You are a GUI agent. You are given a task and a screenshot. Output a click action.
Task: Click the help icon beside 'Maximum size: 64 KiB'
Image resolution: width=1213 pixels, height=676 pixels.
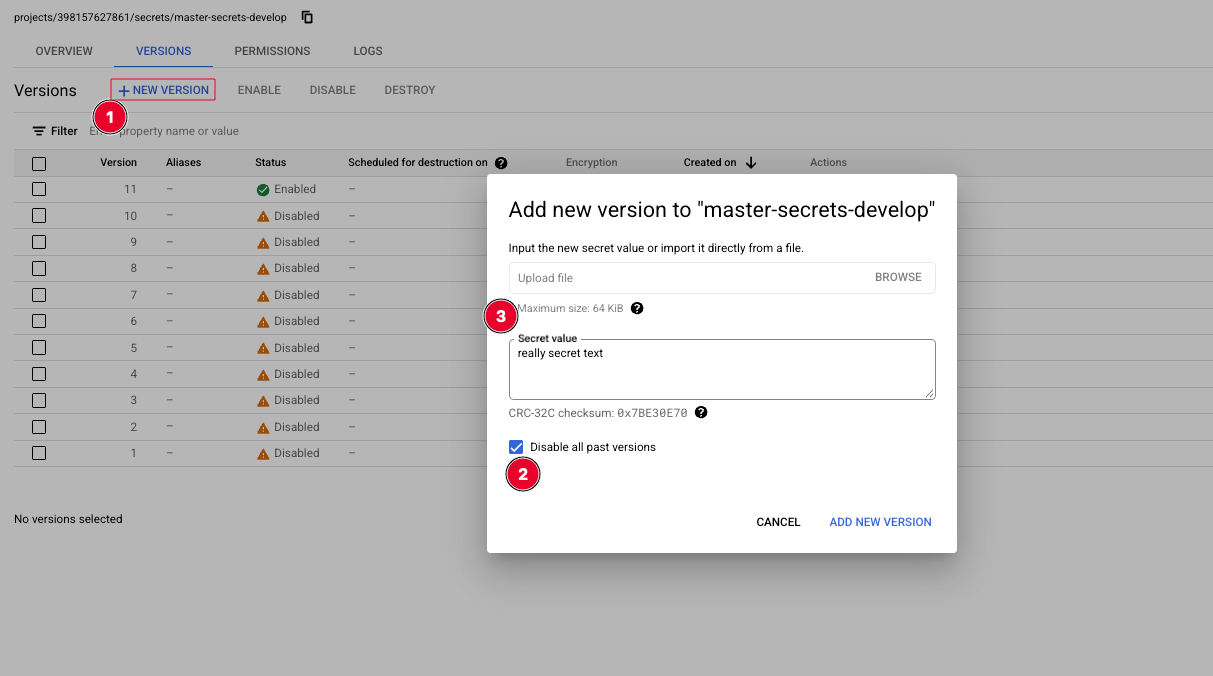coord(637,308)
